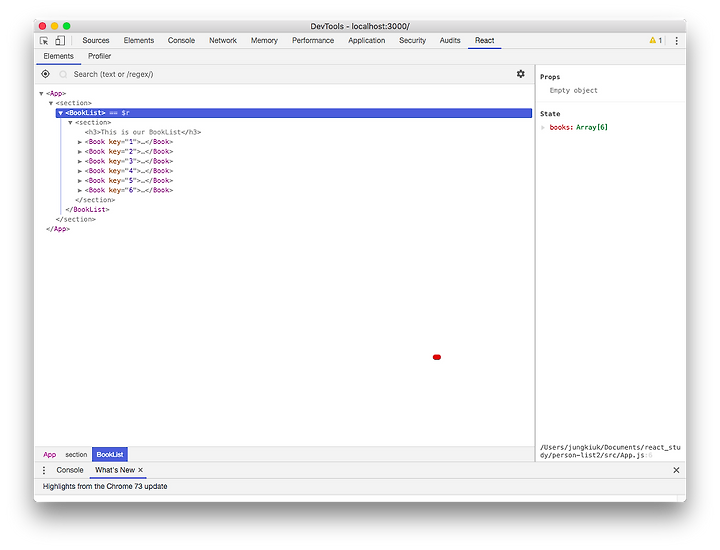Click the BookList breadcrumb

tap(110, 455)
